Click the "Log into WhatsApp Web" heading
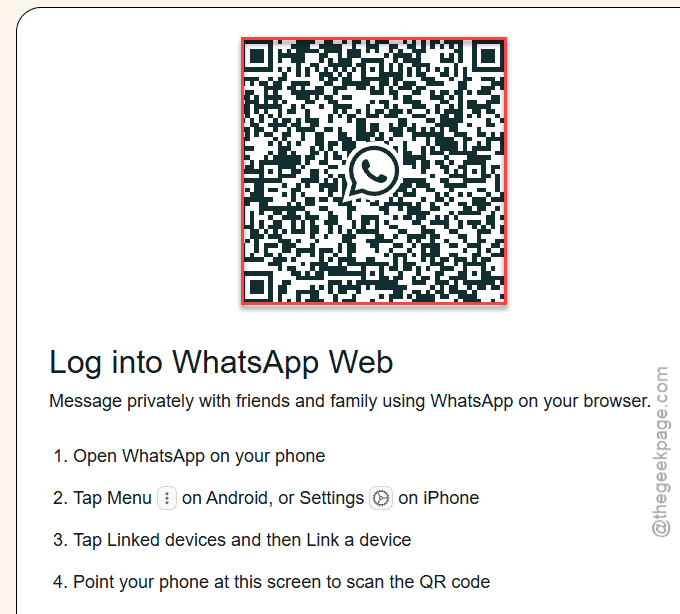 [221, 363]
